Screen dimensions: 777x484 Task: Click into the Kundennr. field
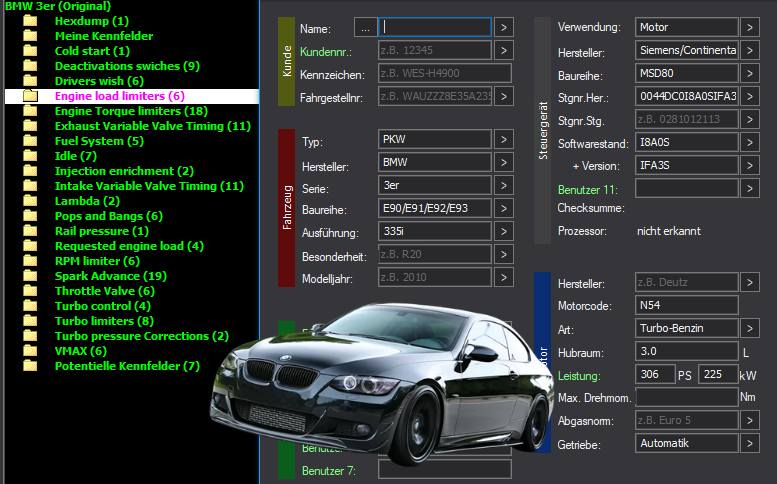(435, 50)
